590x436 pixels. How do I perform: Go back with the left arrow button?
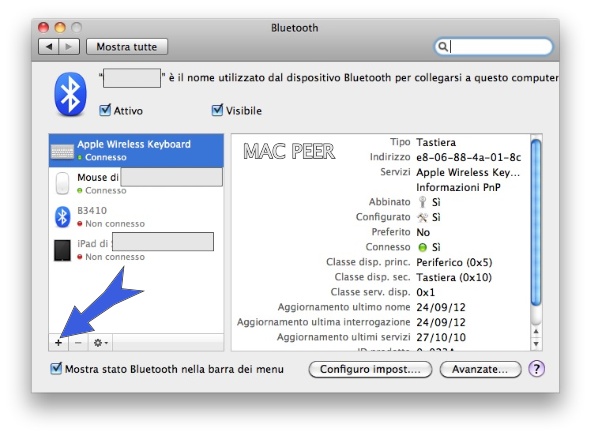click(x=49, y=47)
